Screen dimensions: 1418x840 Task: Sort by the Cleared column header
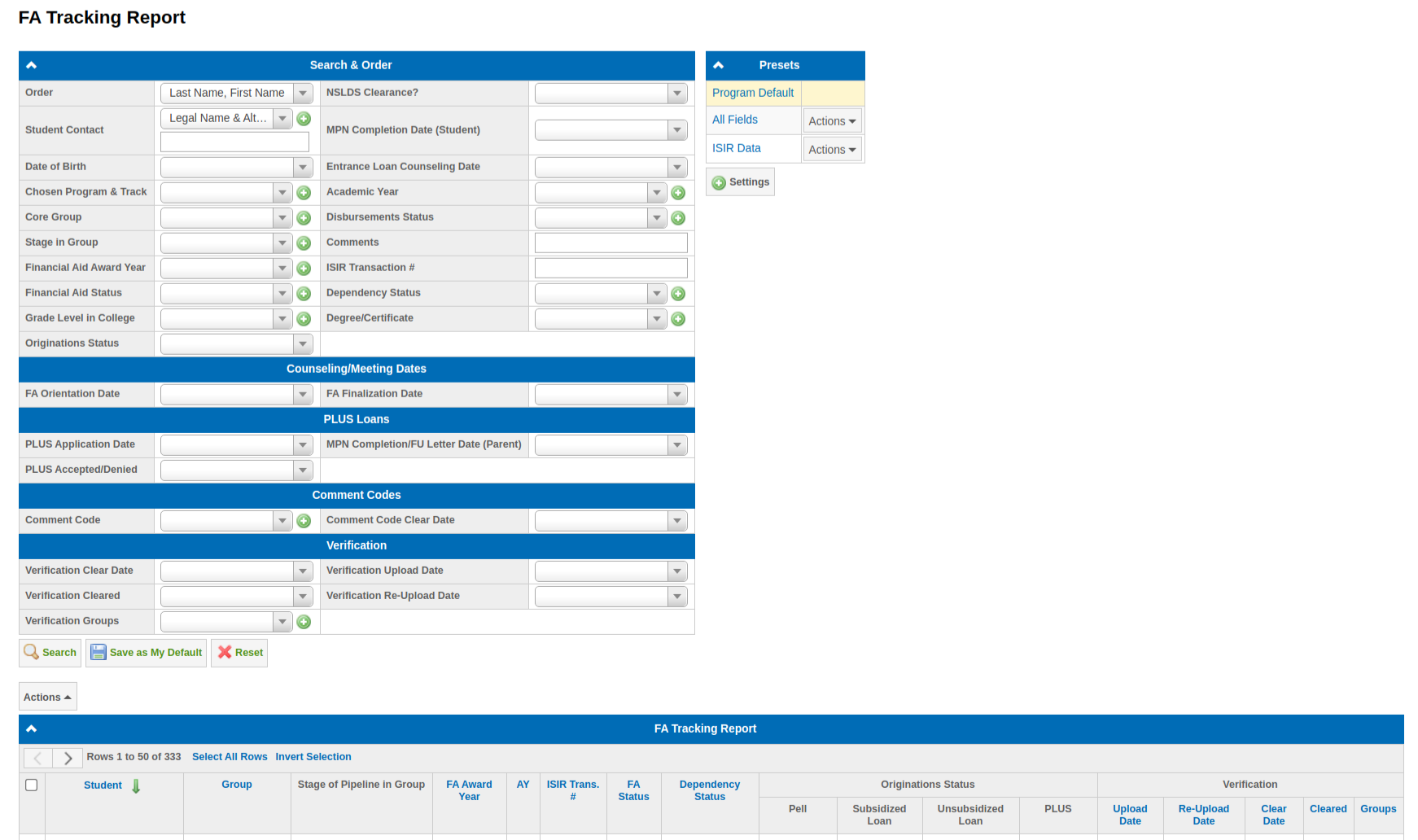click(1328, 809)
